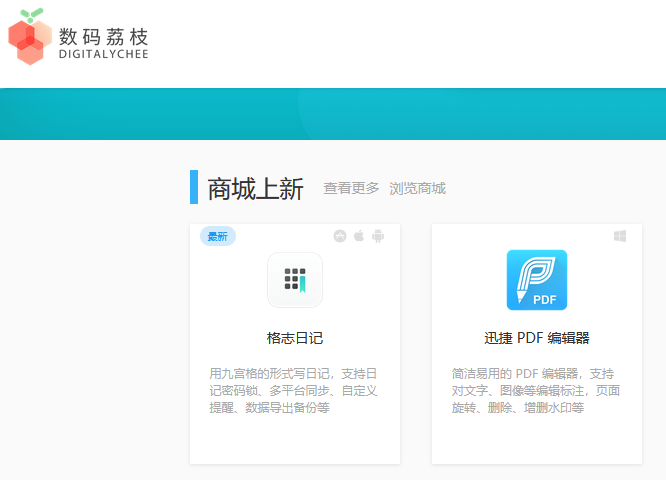Click the 最新 badge on 格志日记 card
Screen dimensions: 666x480
(218, 236)
